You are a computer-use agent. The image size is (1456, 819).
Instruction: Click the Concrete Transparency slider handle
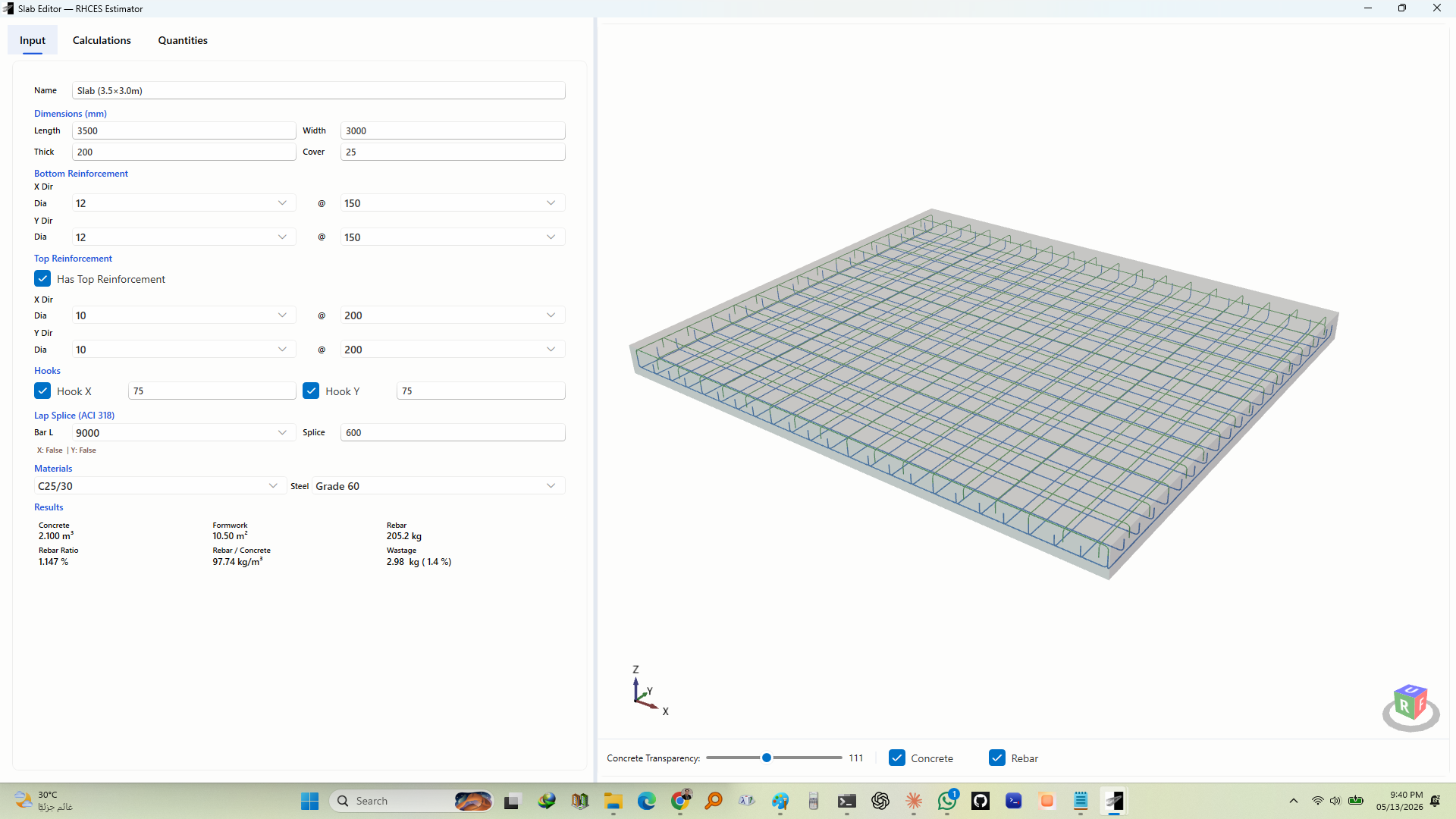[x=767, y=758]
